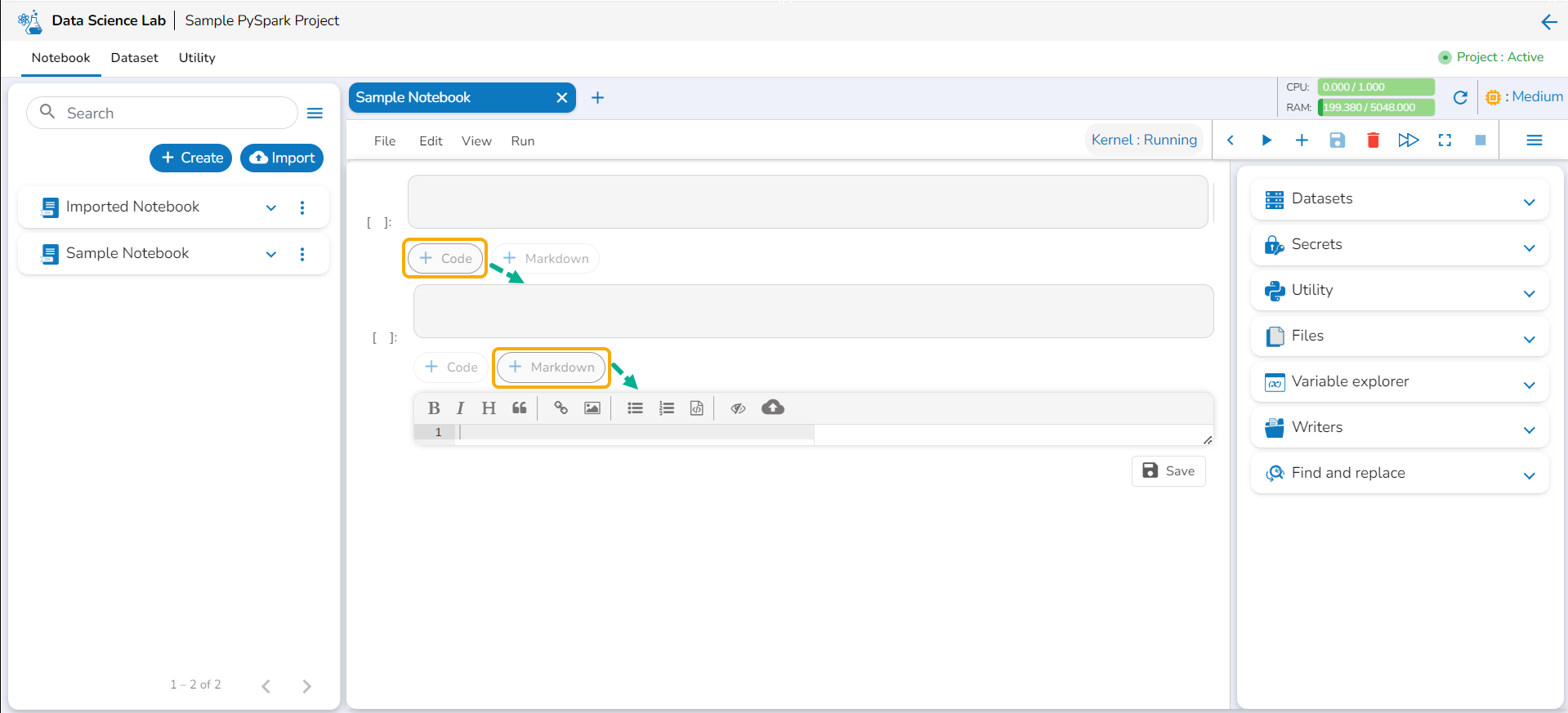The height and width of the screenshot is (713, 1568).
Task: Switch to the Notebook tab
Action: click(x=61, y=58)
